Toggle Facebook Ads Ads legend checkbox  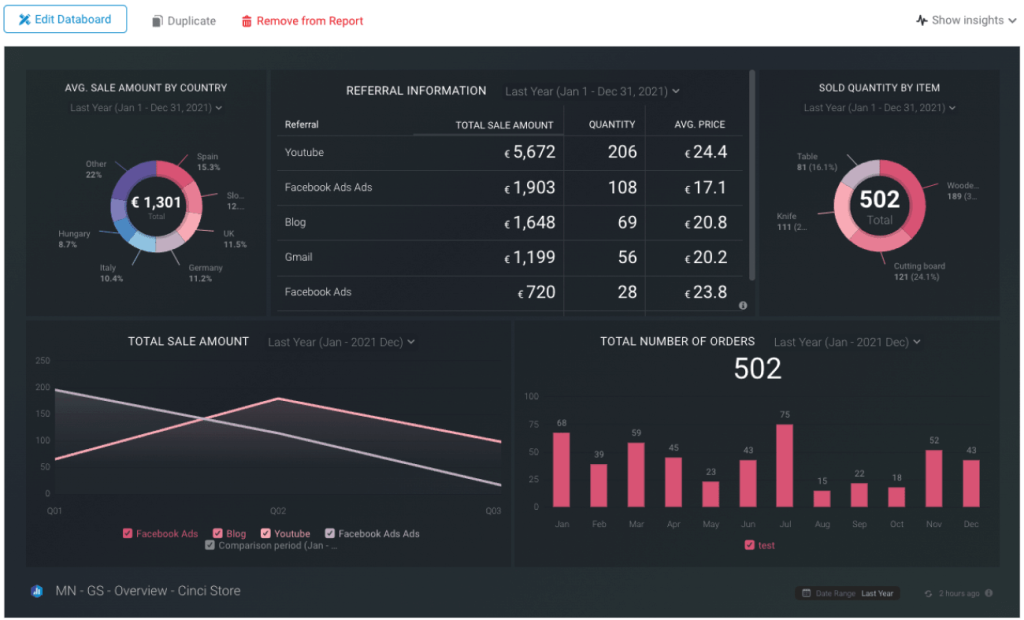(x=330, y=534)
